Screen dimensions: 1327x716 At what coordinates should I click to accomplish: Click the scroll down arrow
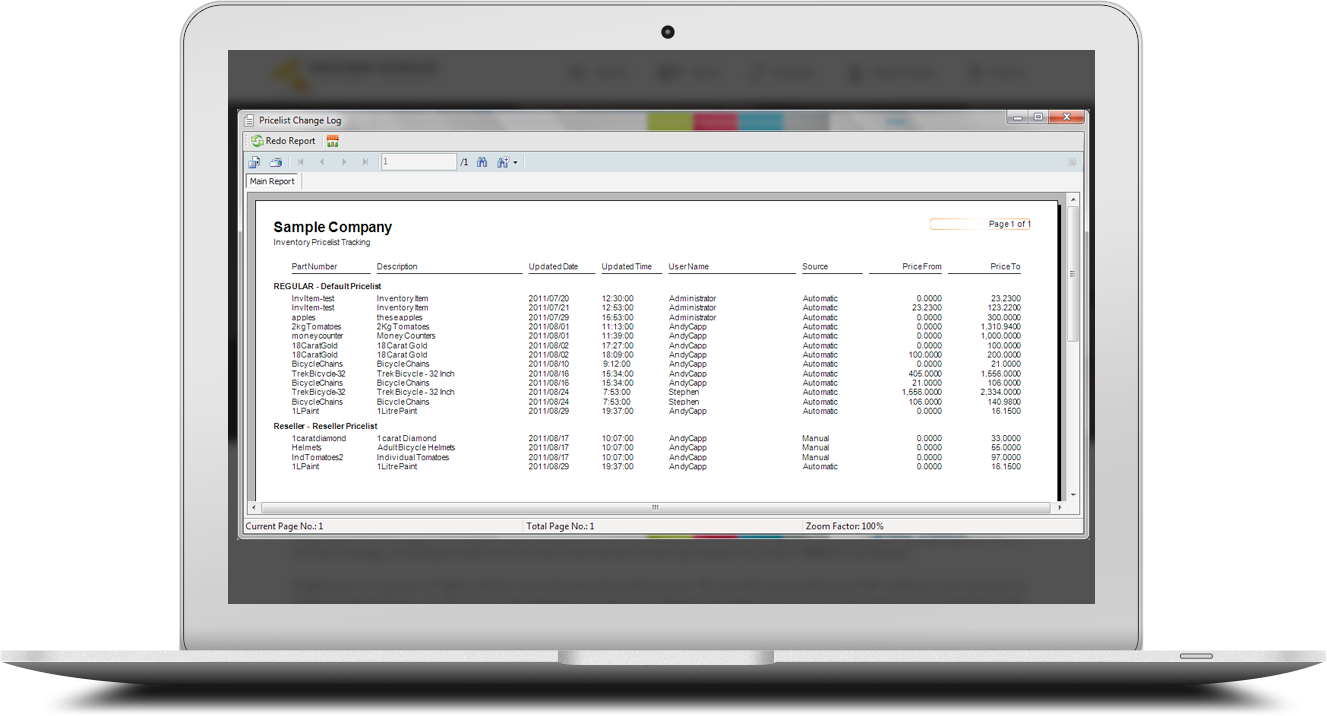tap(1073, 495)
